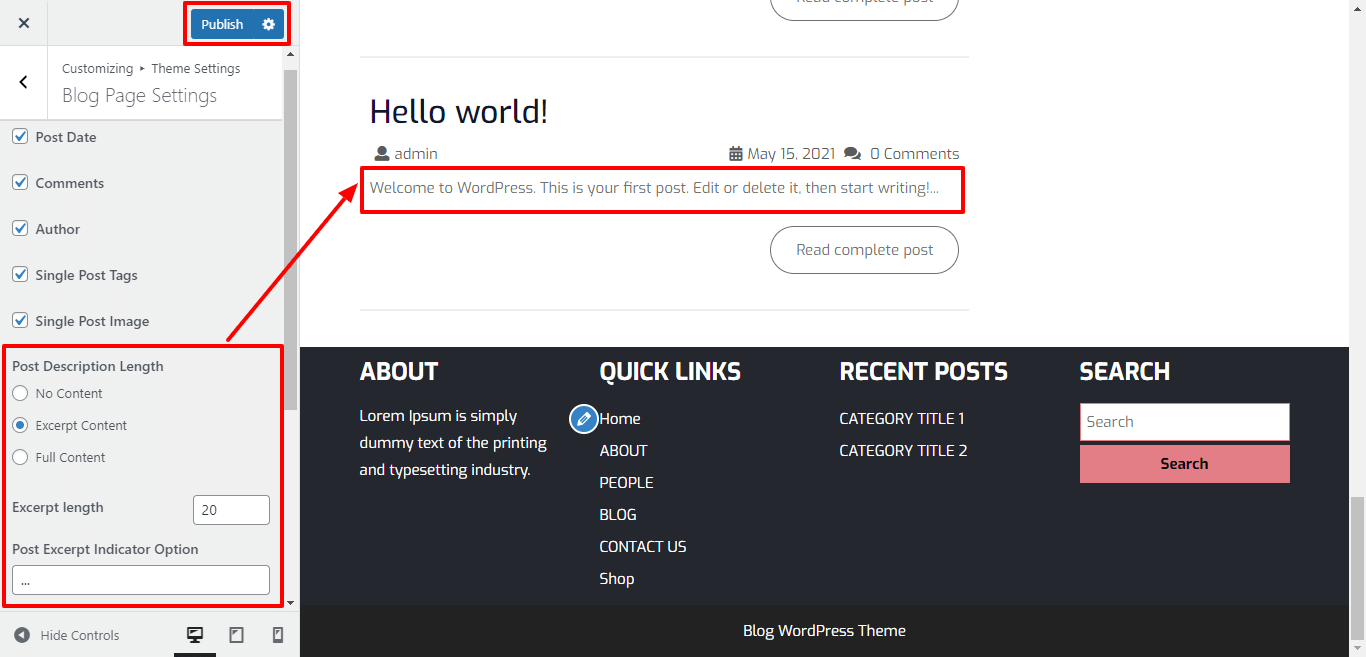Select the No Content radio option
1366x657 pixels.
point(20,394)
